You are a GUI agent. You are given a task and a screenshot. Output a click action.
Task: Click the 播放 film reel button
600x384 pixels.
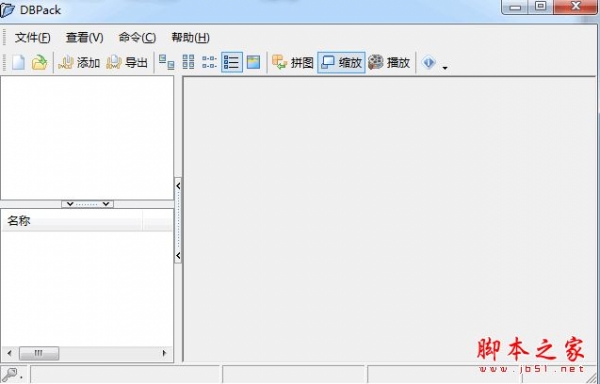click(389, 62)
